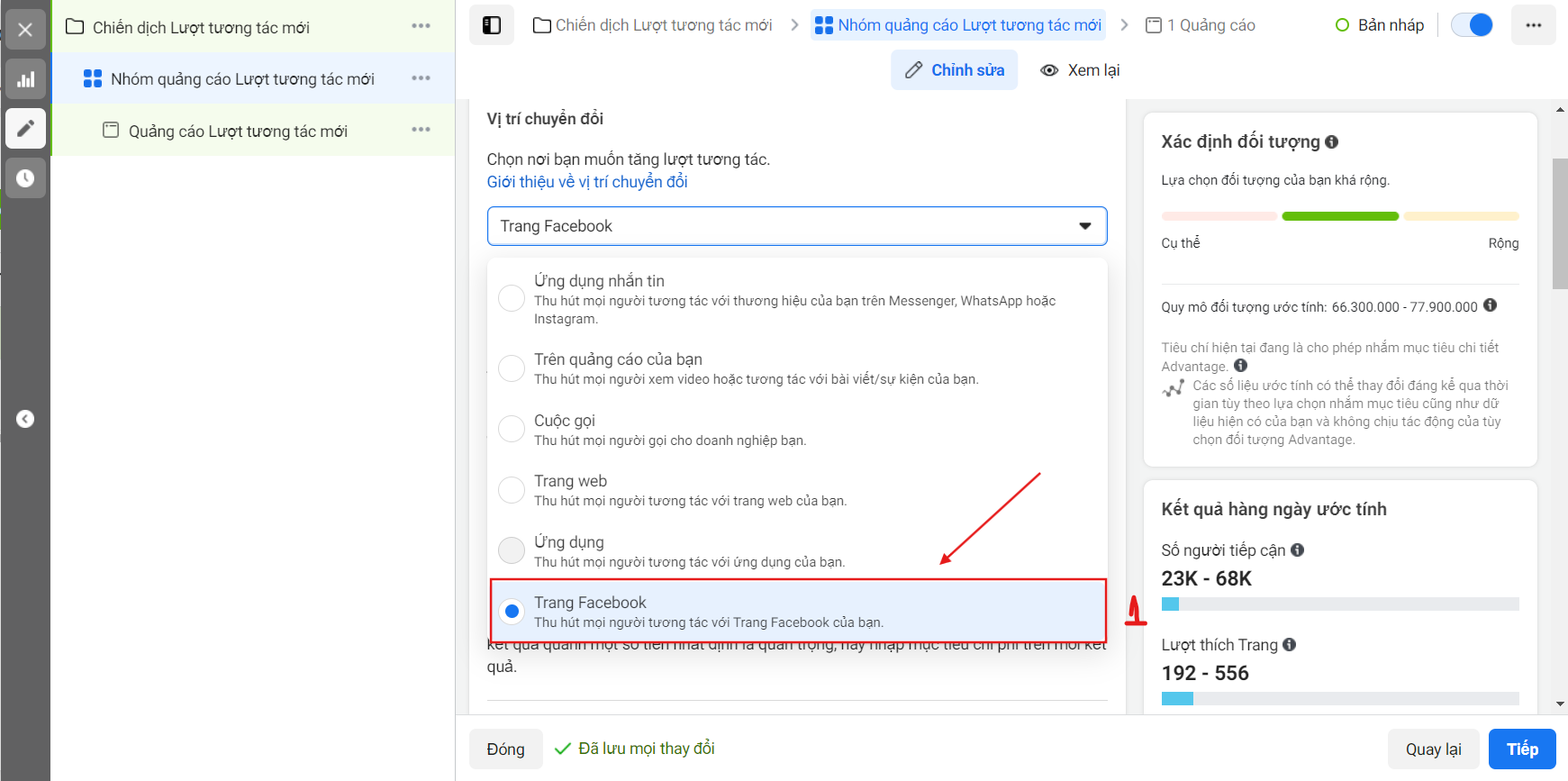
Task: Click the Kết quả hàng ngày ước tính heading
Action: pos(1273,509)
